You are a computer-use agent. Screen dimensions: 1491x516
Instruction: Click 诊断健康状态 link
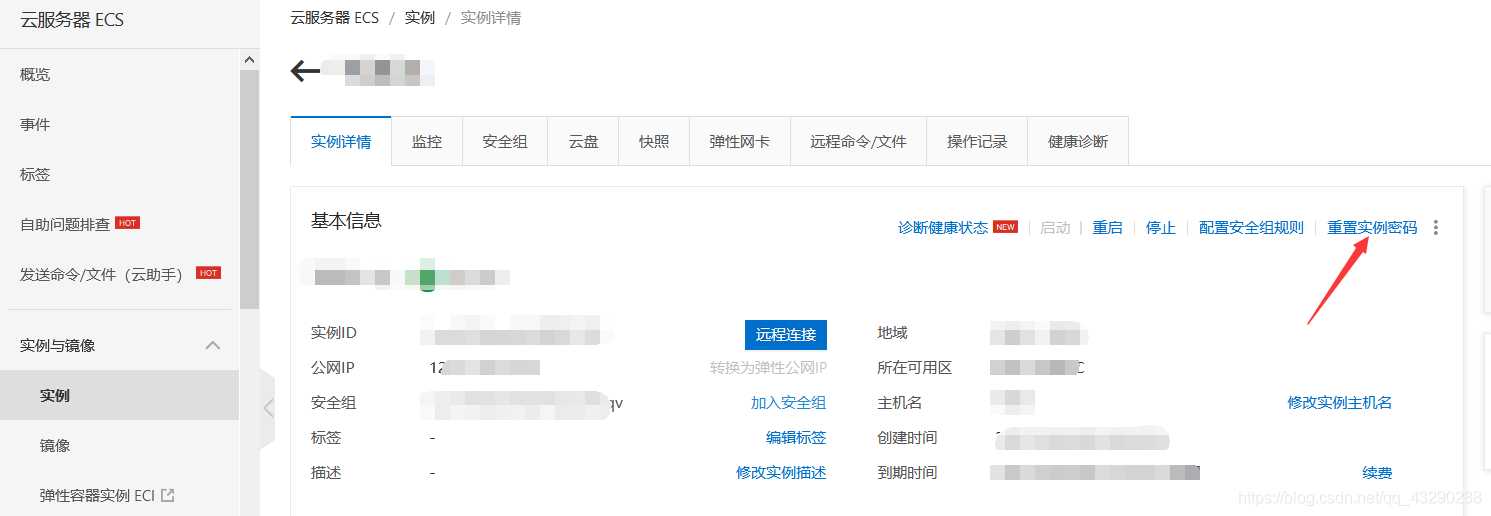[943, 228]
